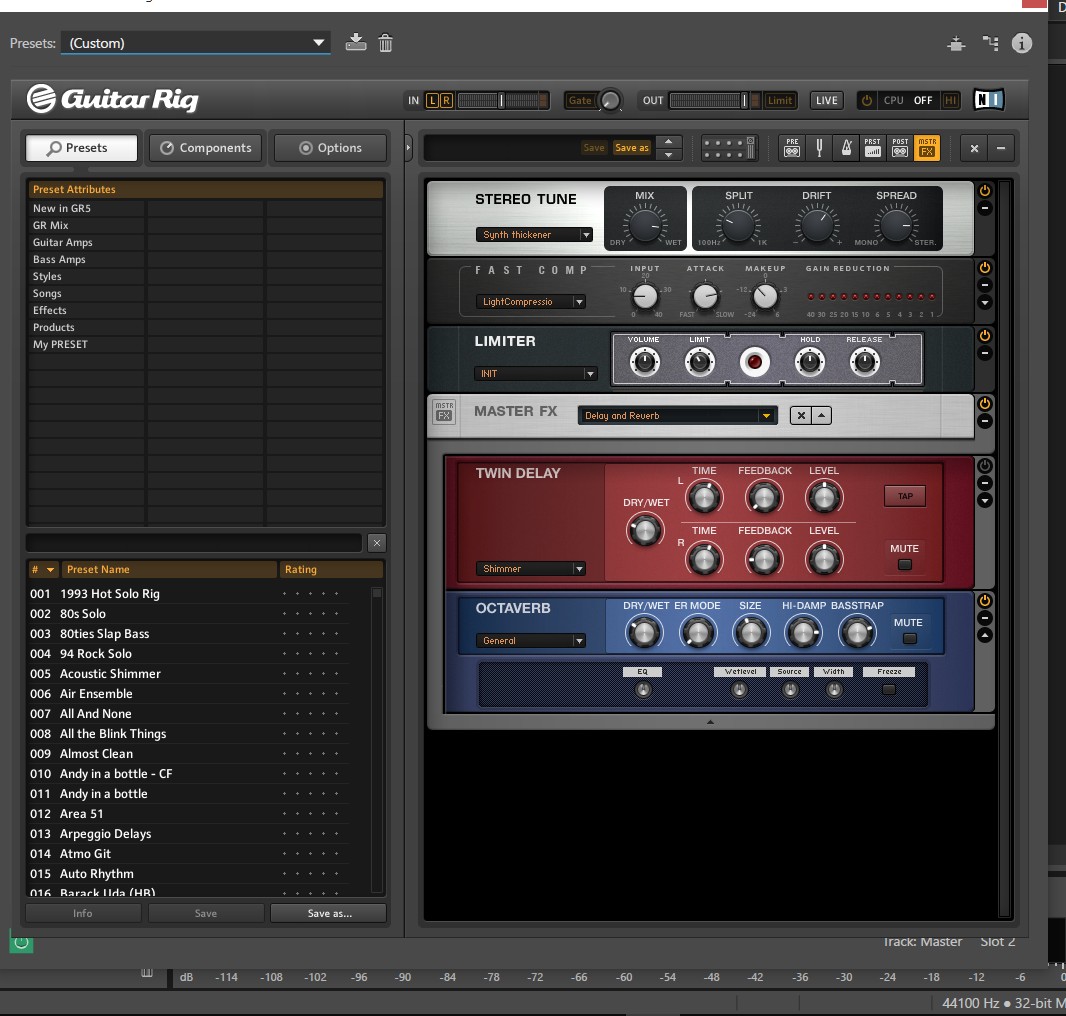Screen dimensions: 1066x1016
Task: Show the Pre tapedeck module
Action: 792,148
